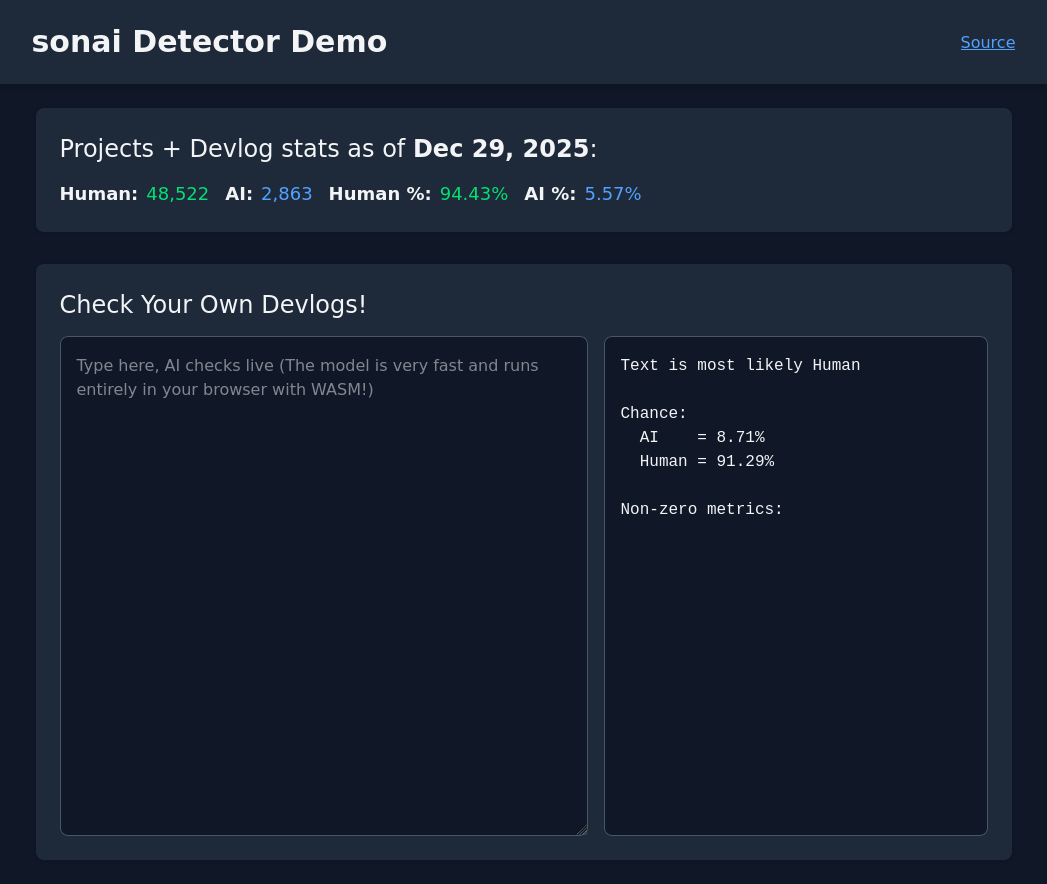Image resolution: width=1047 pixels, height=884 pixels.
Task: Click the sonai Detector Demo title
Action: [x=209, y=42]
